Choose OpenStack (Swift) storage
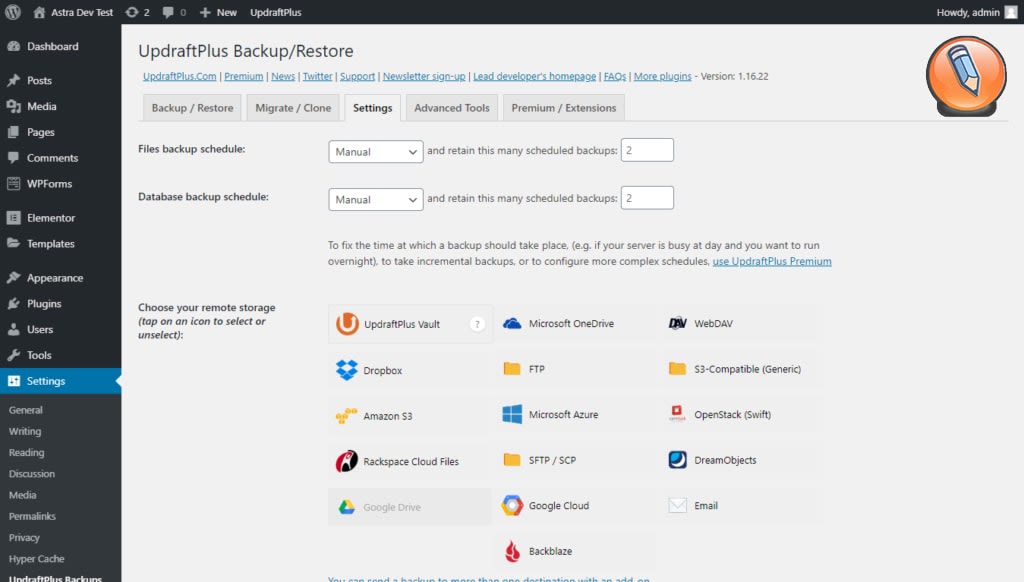 [741, 415]
